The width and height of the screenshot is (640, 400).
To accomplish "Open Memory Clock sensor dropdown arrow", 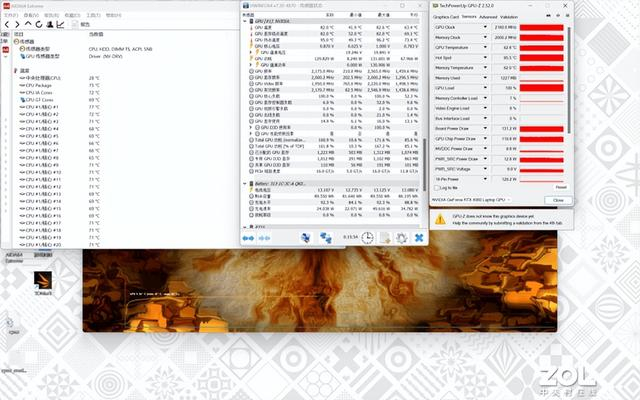I will point(485,38).
